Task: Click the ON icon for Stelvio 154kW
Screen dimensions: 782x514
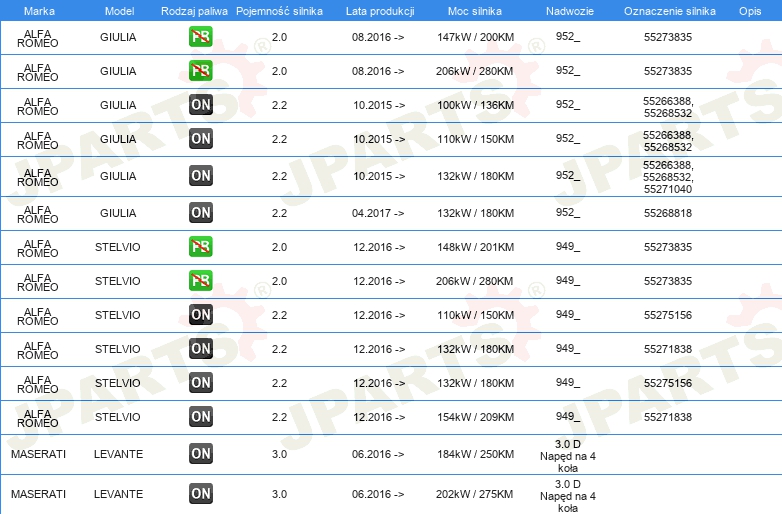Action: 200,417
